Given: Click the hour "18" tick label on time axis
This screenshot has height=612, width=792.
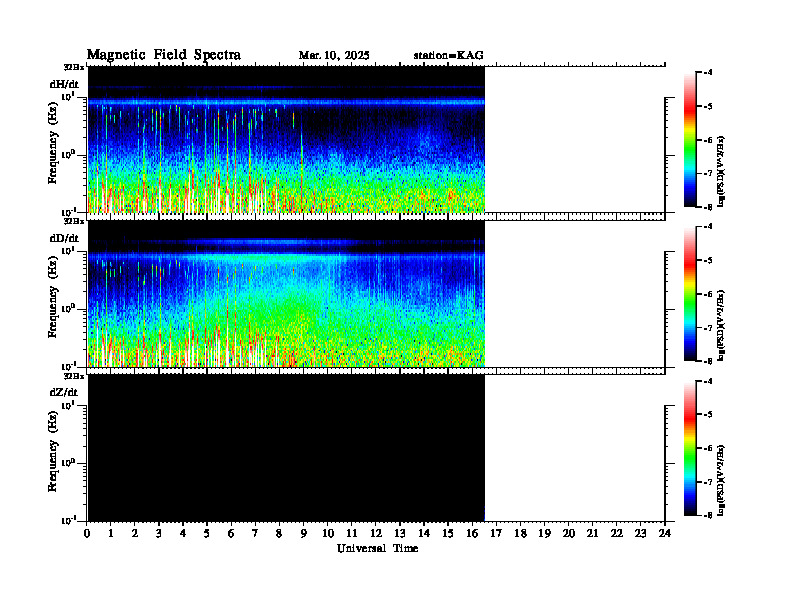Looking at the screenshot, I should (x=520, y=534).
